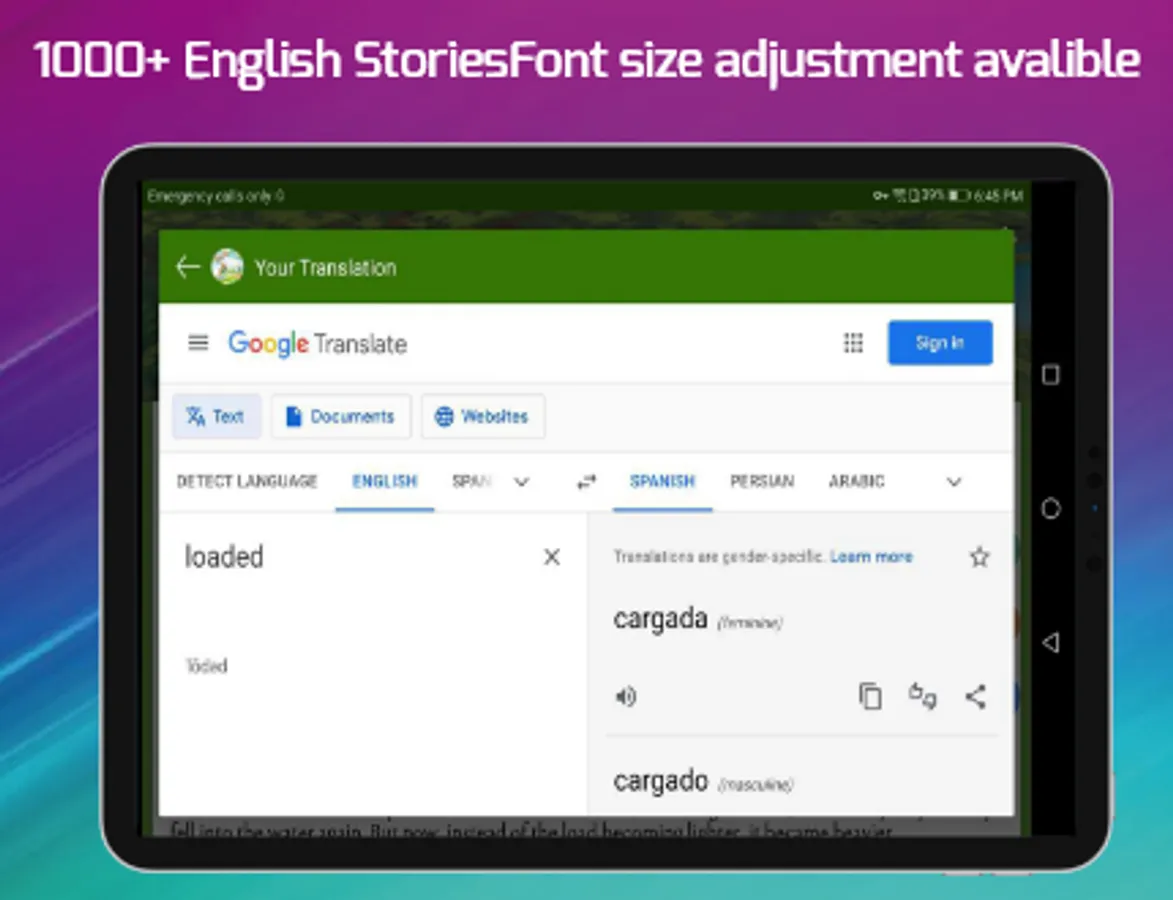
Task: Tap the round app avatar beside Your Translation
Action: [227, 266]
